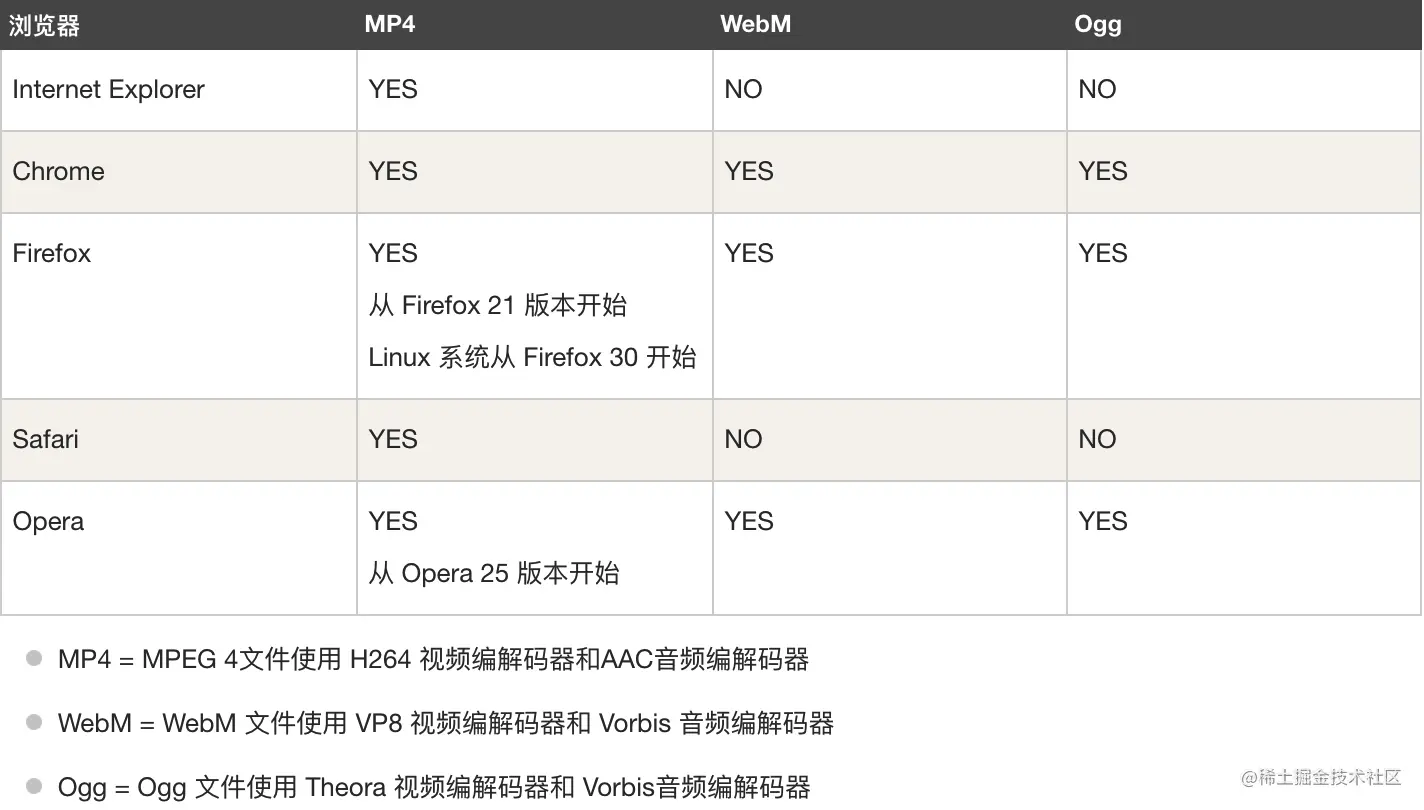Select the Opera browser cell
The image size is (1424, 810).
point(48,522)
